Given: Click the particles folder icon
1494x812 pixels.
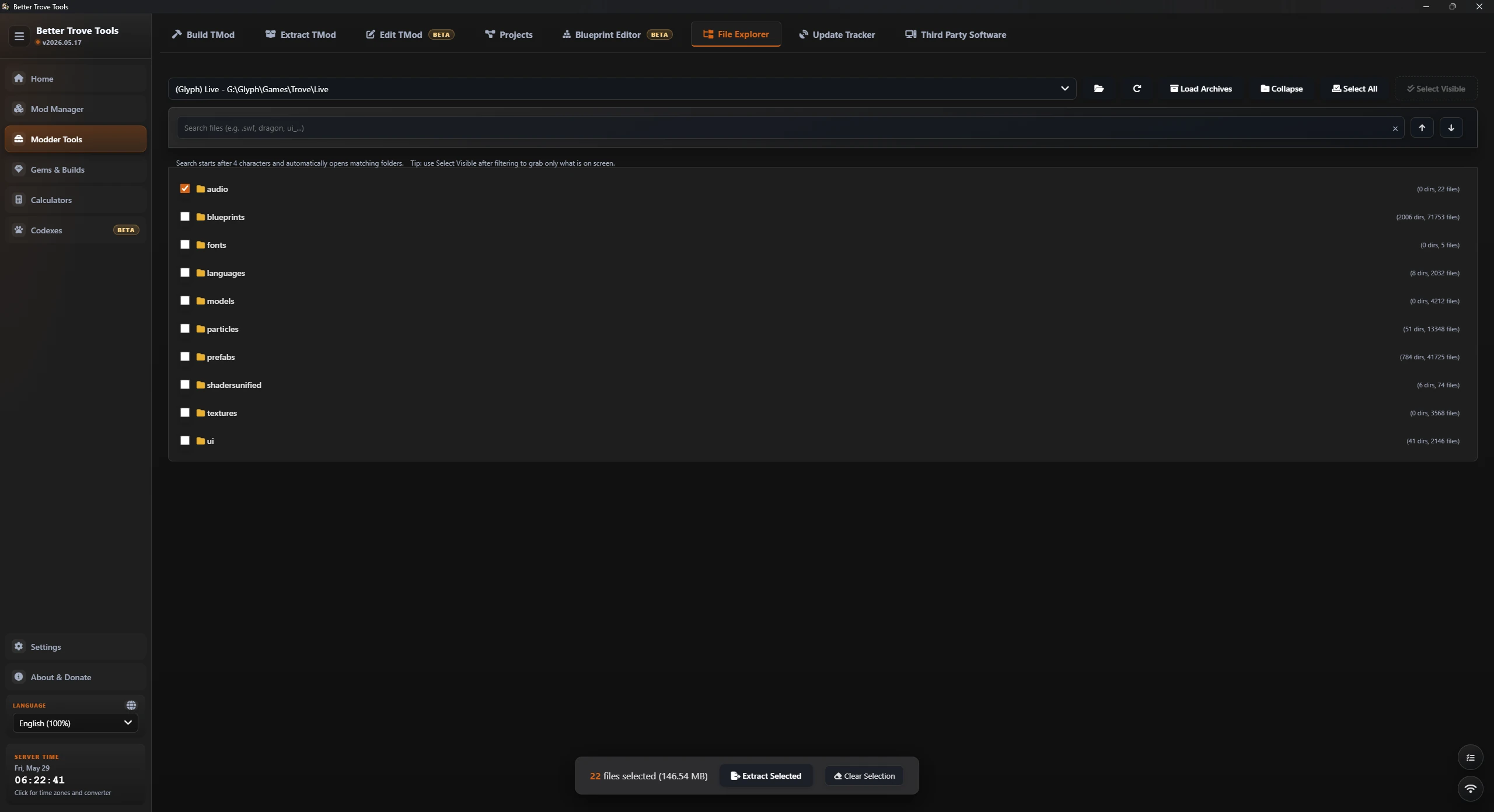Looking at the screenshot, I should tap(201, 329).
